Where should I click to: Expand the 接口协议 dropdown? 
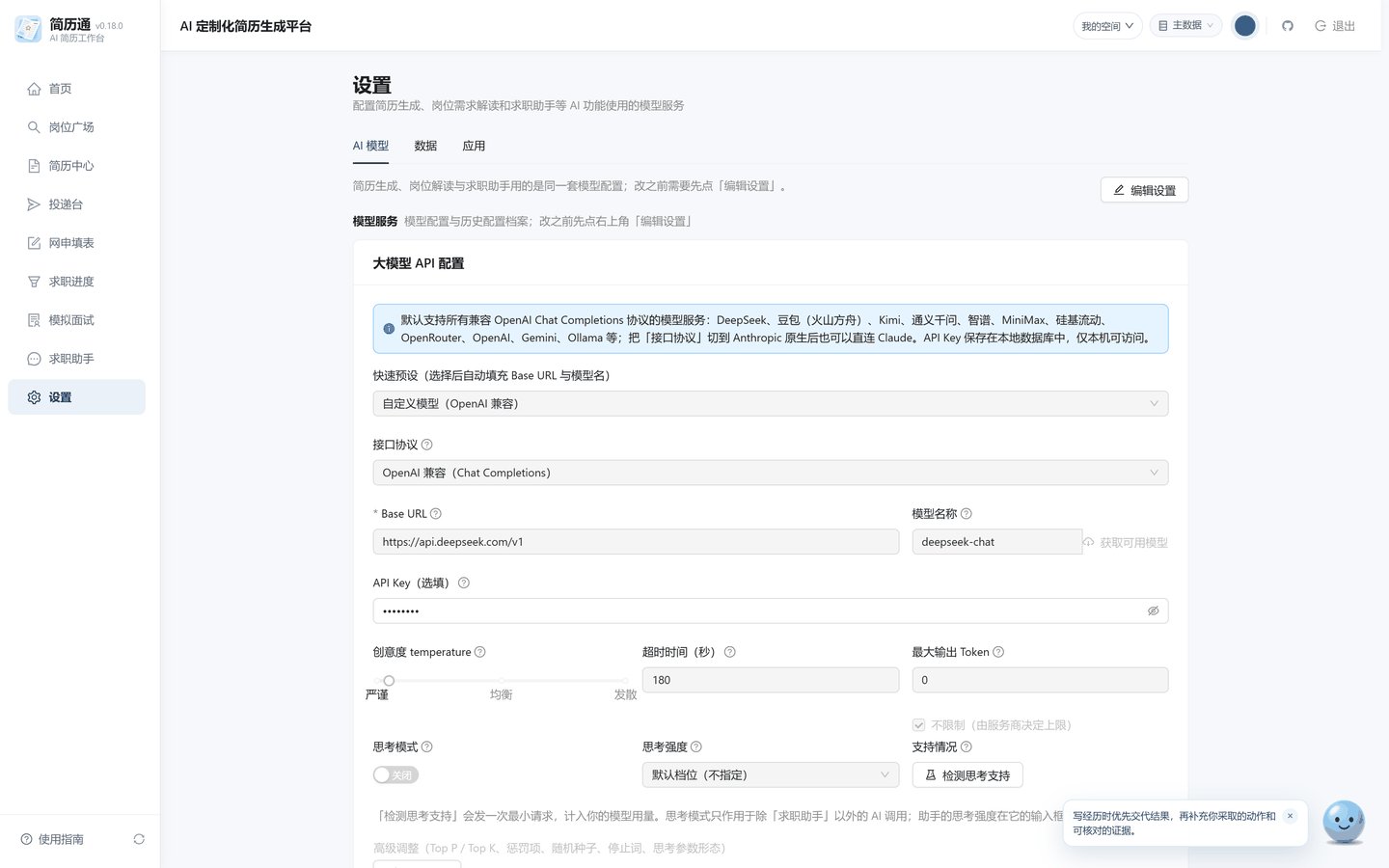click(x=771, y=473)
